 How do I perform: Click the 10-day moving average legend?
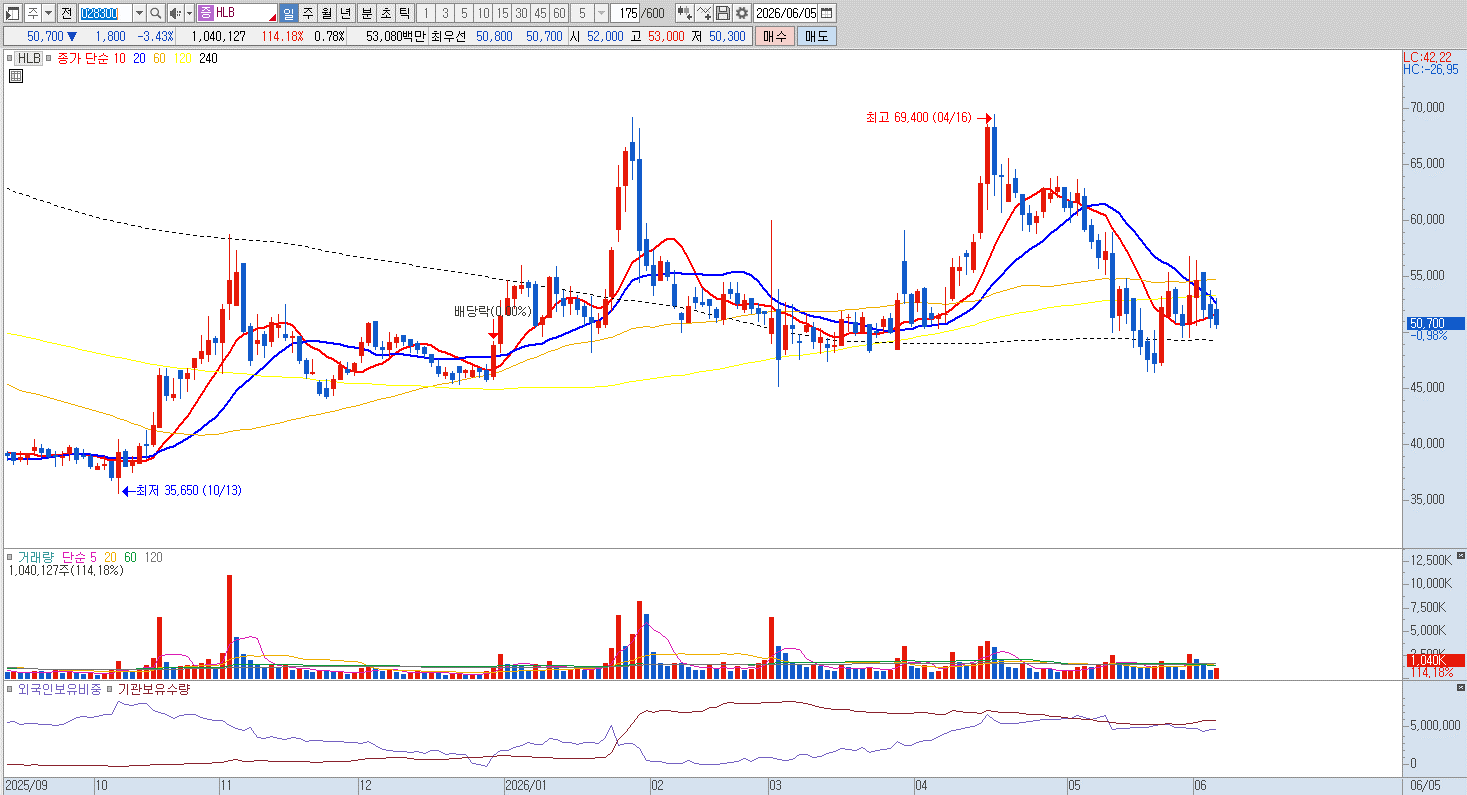(119, 58)
